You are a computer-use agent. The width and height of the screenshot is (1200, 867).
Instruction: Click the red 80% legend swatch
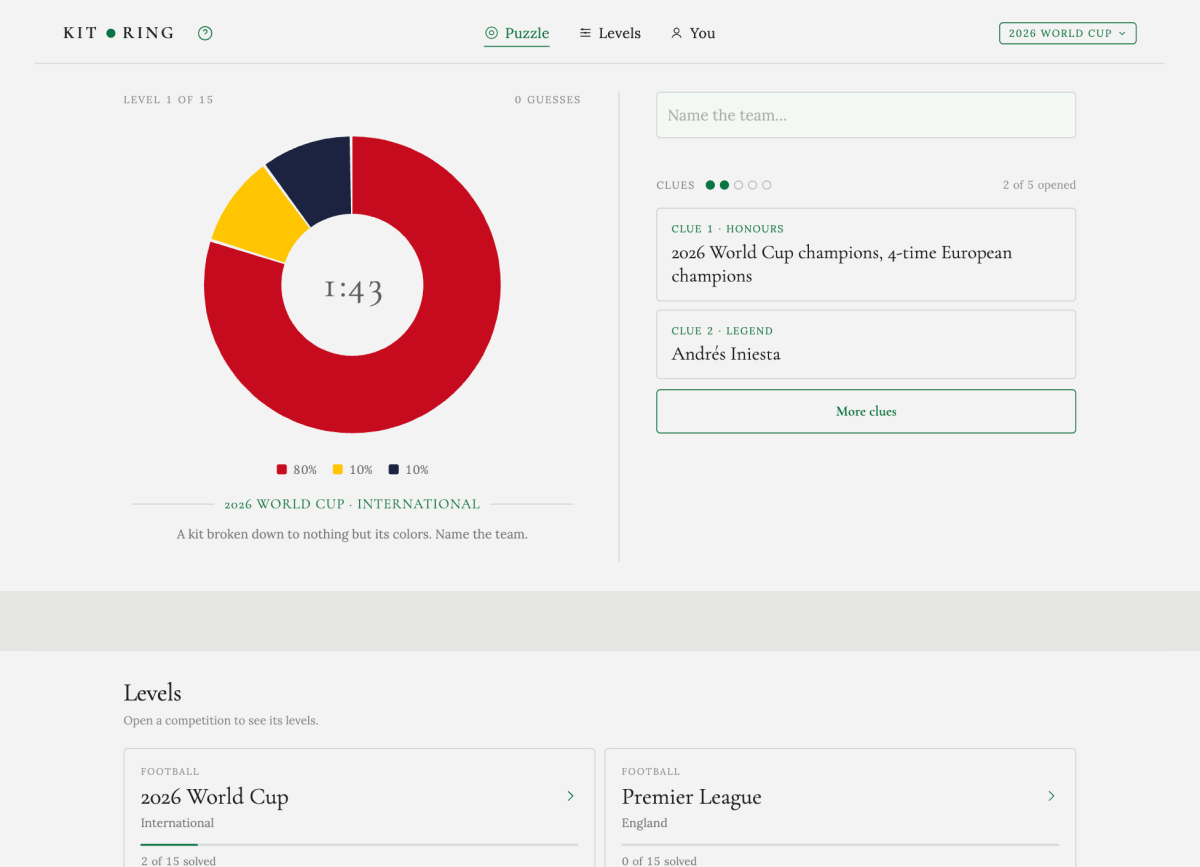282,469
